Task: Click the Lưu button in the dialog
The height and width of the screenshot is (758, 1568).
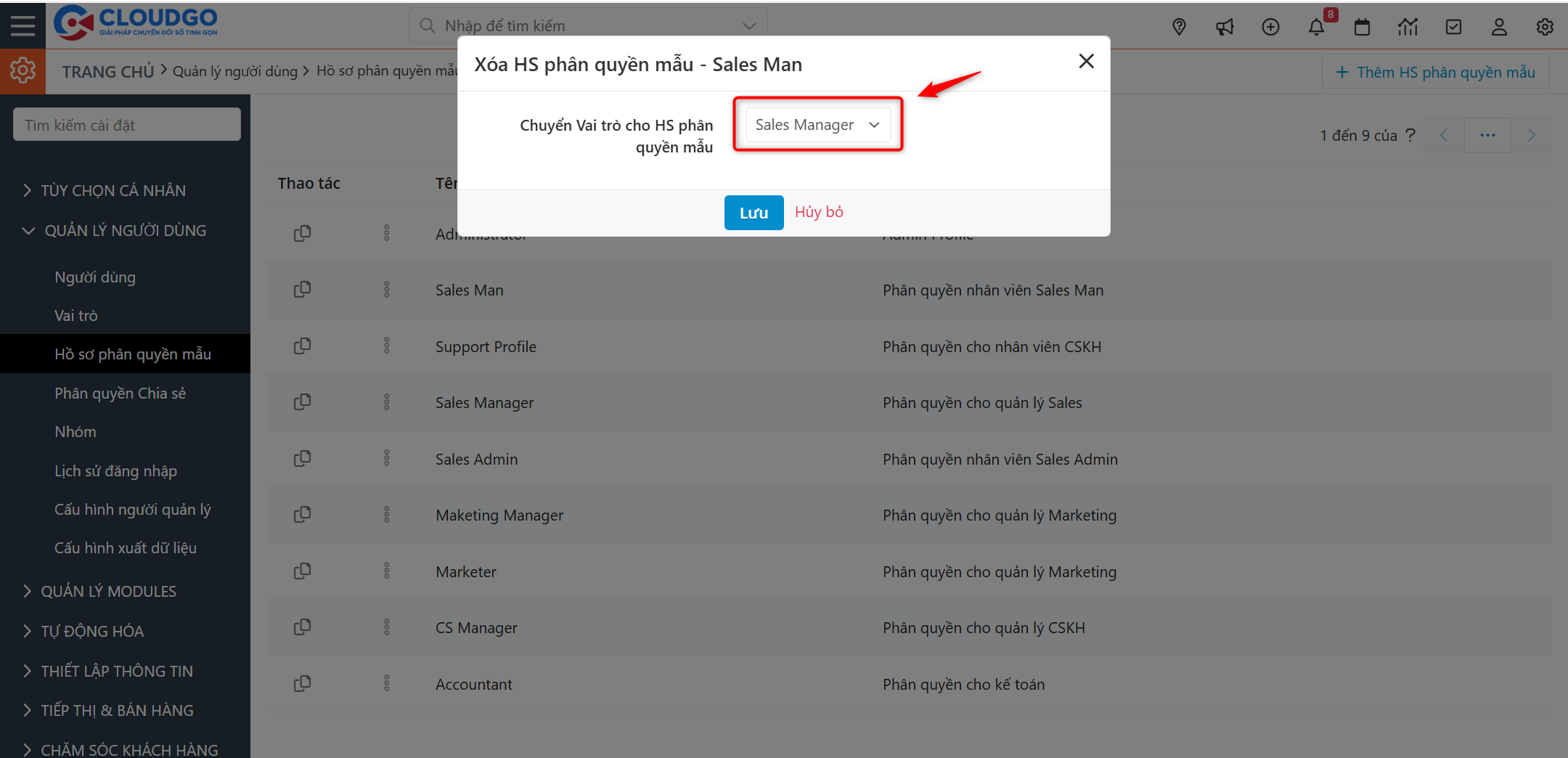Action: point(754,212)
